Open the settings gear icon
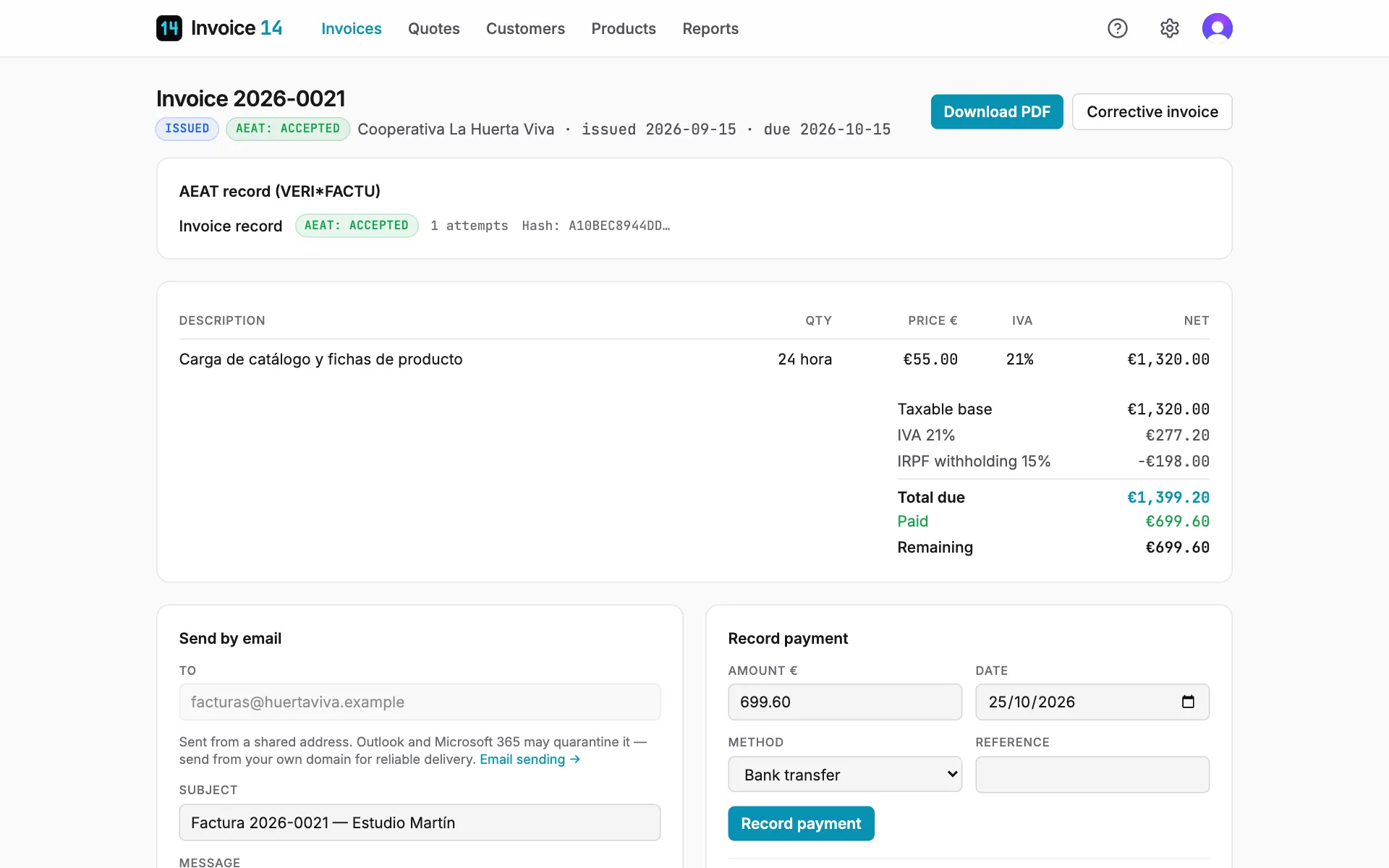This screenshot has height=868, width=1389. pyautogui.click(x=1170, y=28)
